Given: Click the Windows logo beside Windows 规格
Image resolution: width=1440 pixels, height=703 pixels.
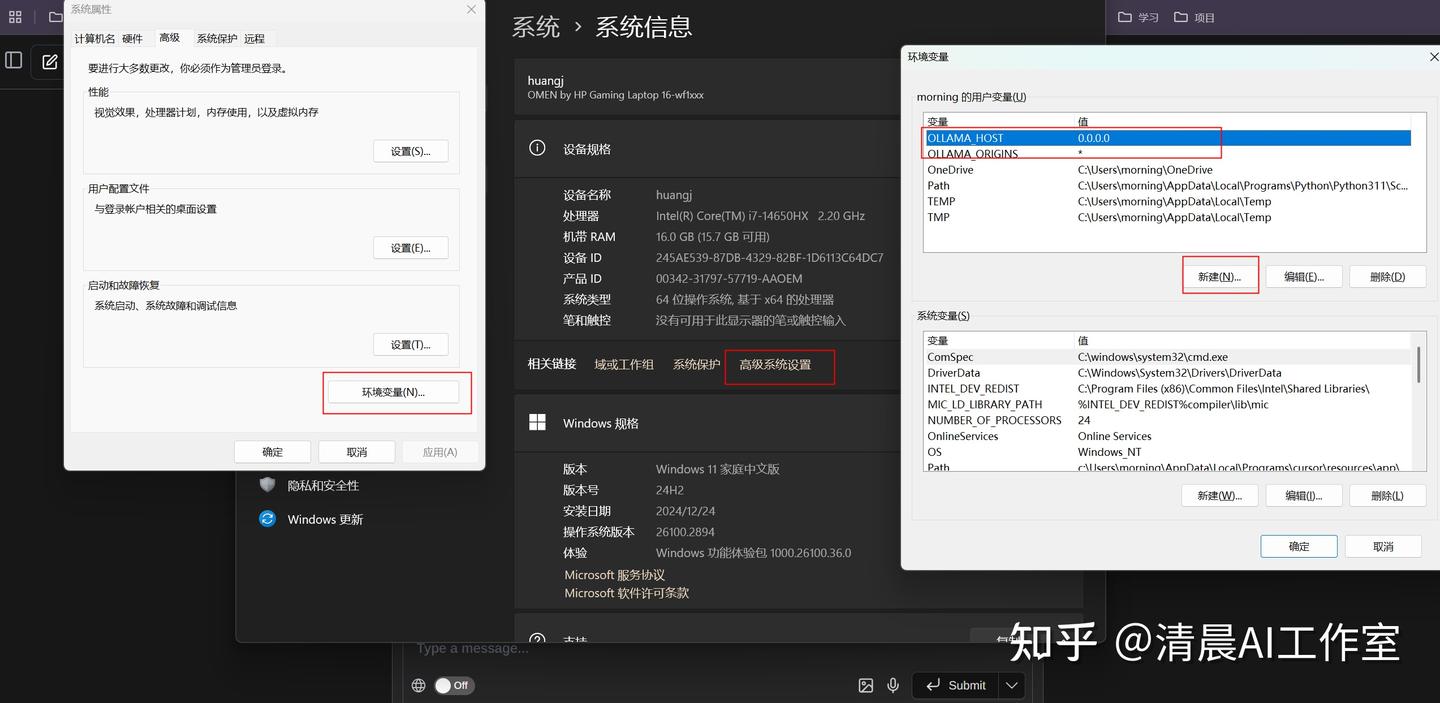Looking at the screenshot, I should click(x=537, y=422).
